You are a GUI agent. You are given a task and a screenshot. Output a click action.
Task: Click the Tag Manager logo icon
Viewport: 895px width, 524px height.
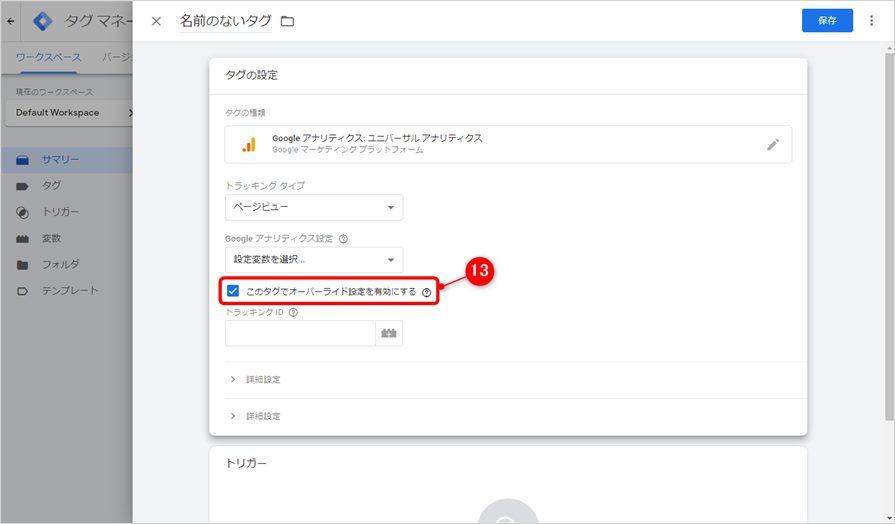tap(43, 22)
